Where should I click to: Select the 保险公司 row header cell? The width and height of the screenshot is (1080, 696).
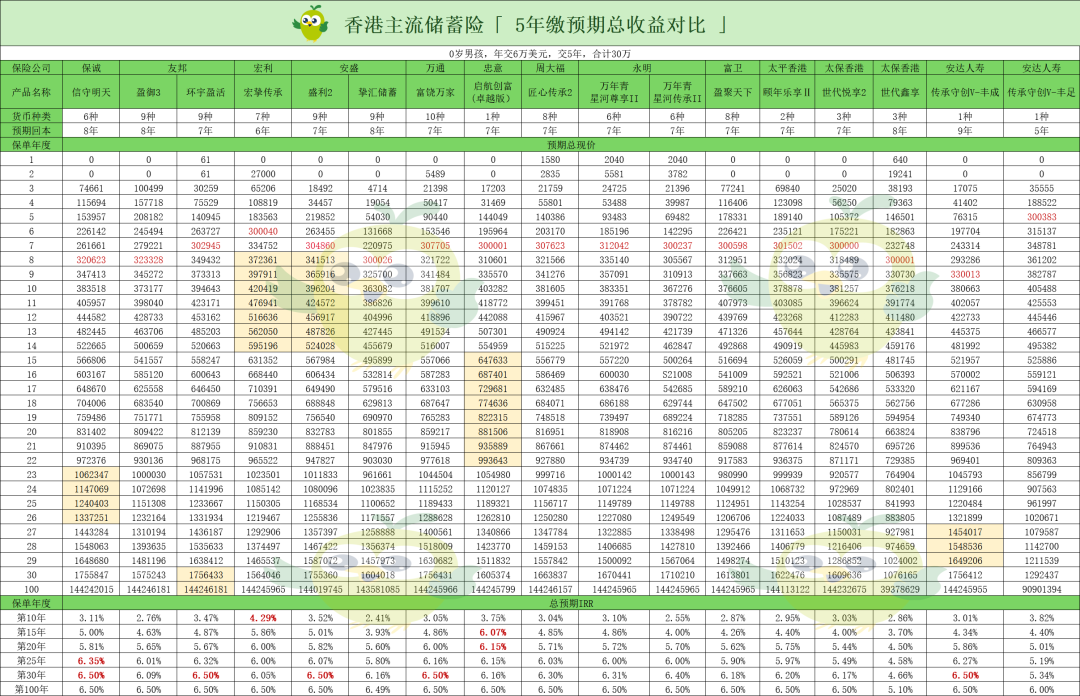(31, 67)
